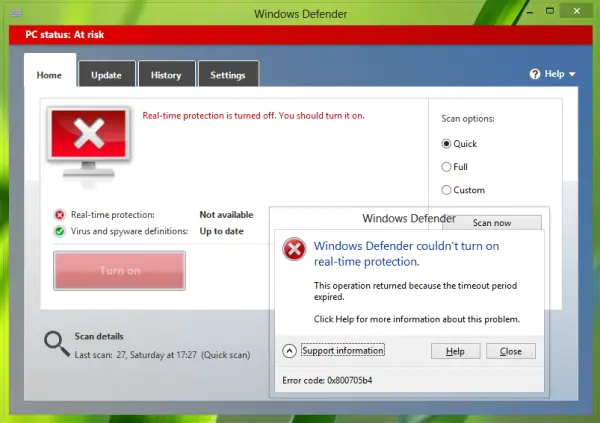Click "Click Help for more information" text

coord(417,319)
